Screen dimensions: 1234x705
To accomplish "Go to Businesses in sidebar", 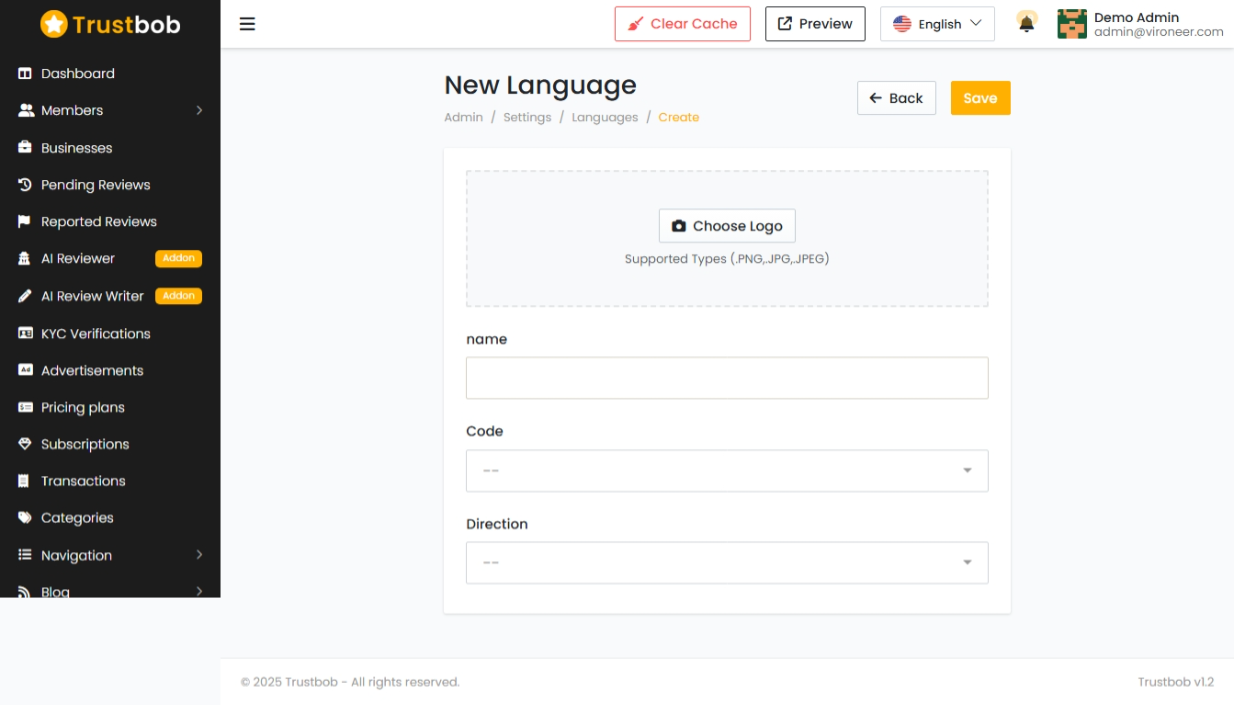I will pos(77,148).
